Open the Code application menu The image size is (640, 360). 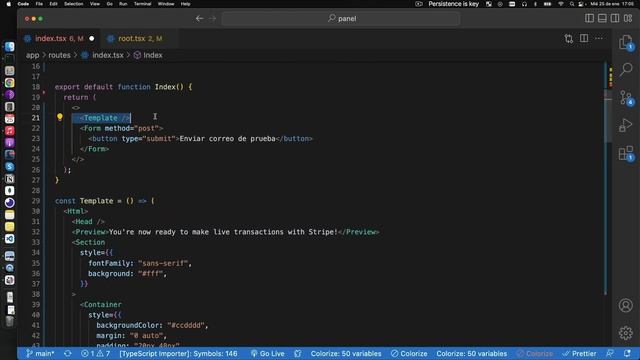[x=23, y=4]
